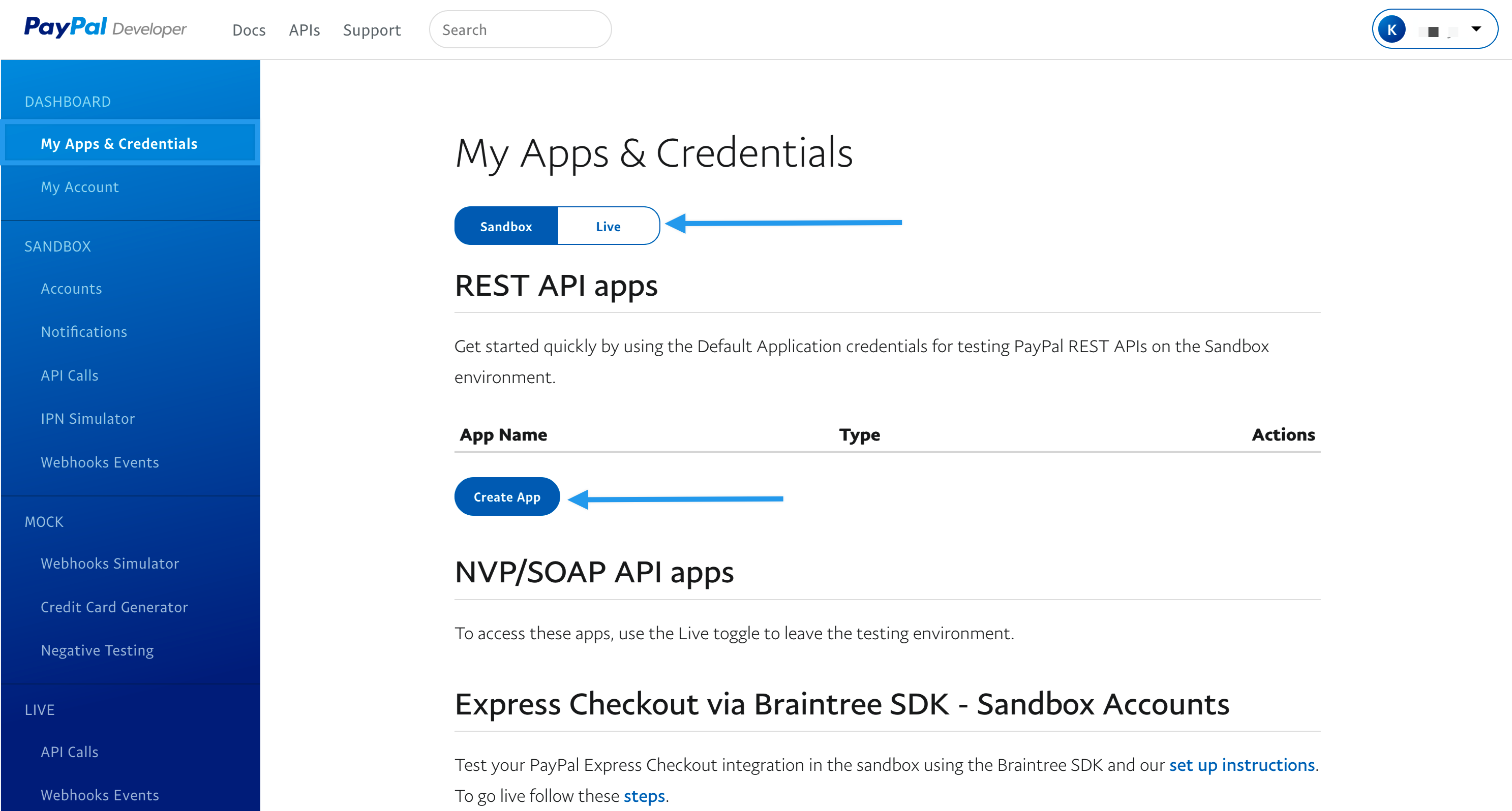Open the Docs menu
This screenshot has width=1512, height=811.
pyautogui.click(x=249, y=30)
